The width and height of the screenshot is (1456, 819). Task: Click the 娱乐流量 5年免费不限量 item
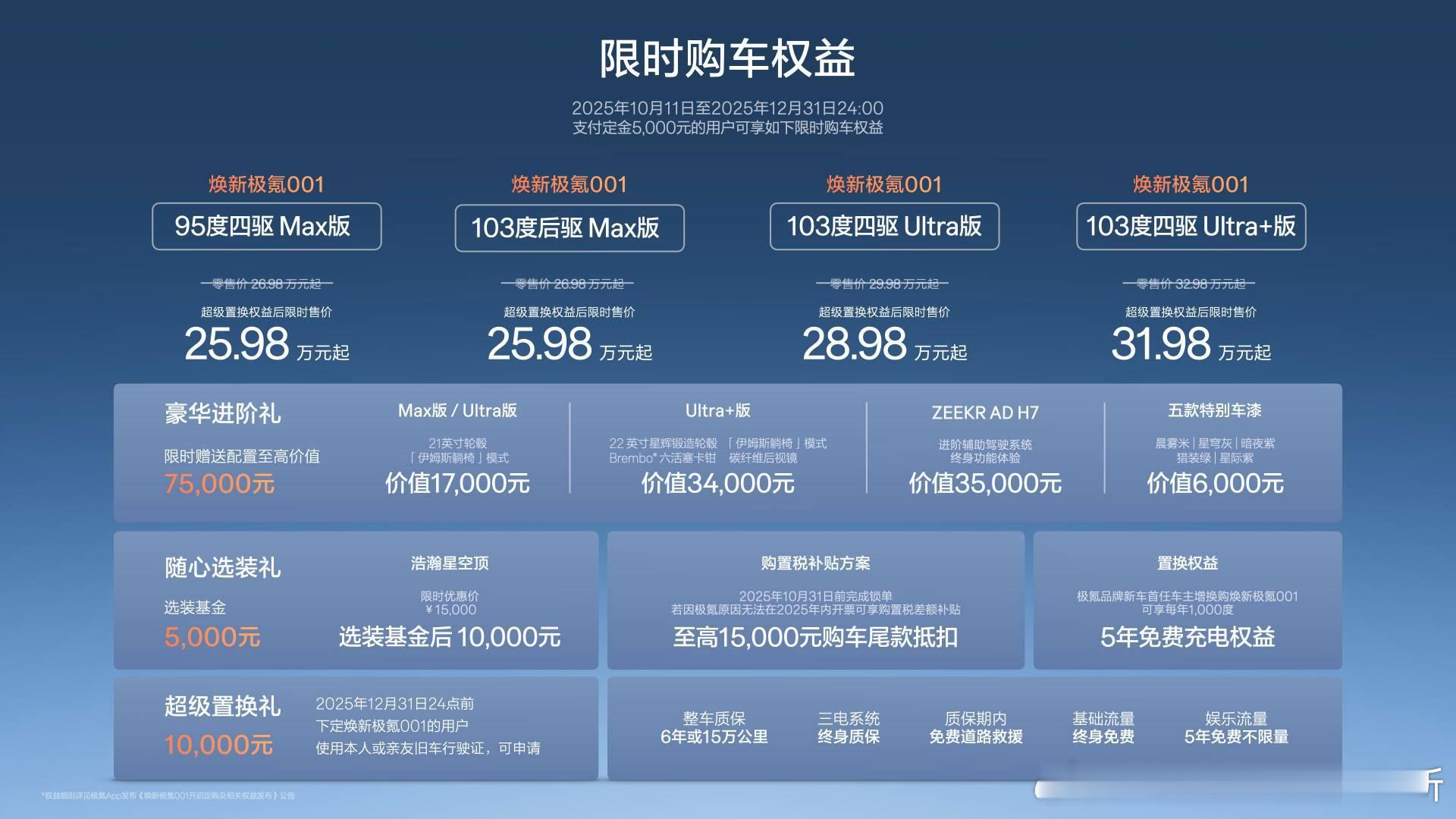click(x=1235, y=727)
